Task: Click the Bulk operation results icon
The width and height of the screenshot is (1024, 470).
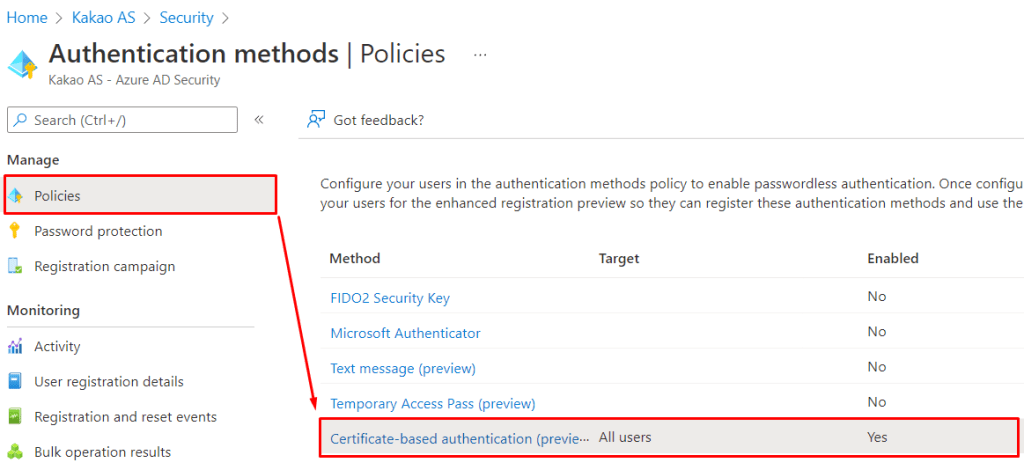Action: pyautogui.click(x=15, y=452)
